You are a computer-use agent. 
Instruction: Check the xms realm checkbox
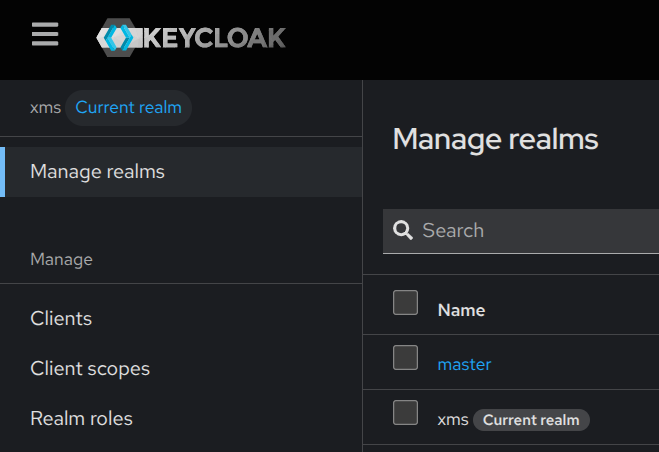pos(405,412)
